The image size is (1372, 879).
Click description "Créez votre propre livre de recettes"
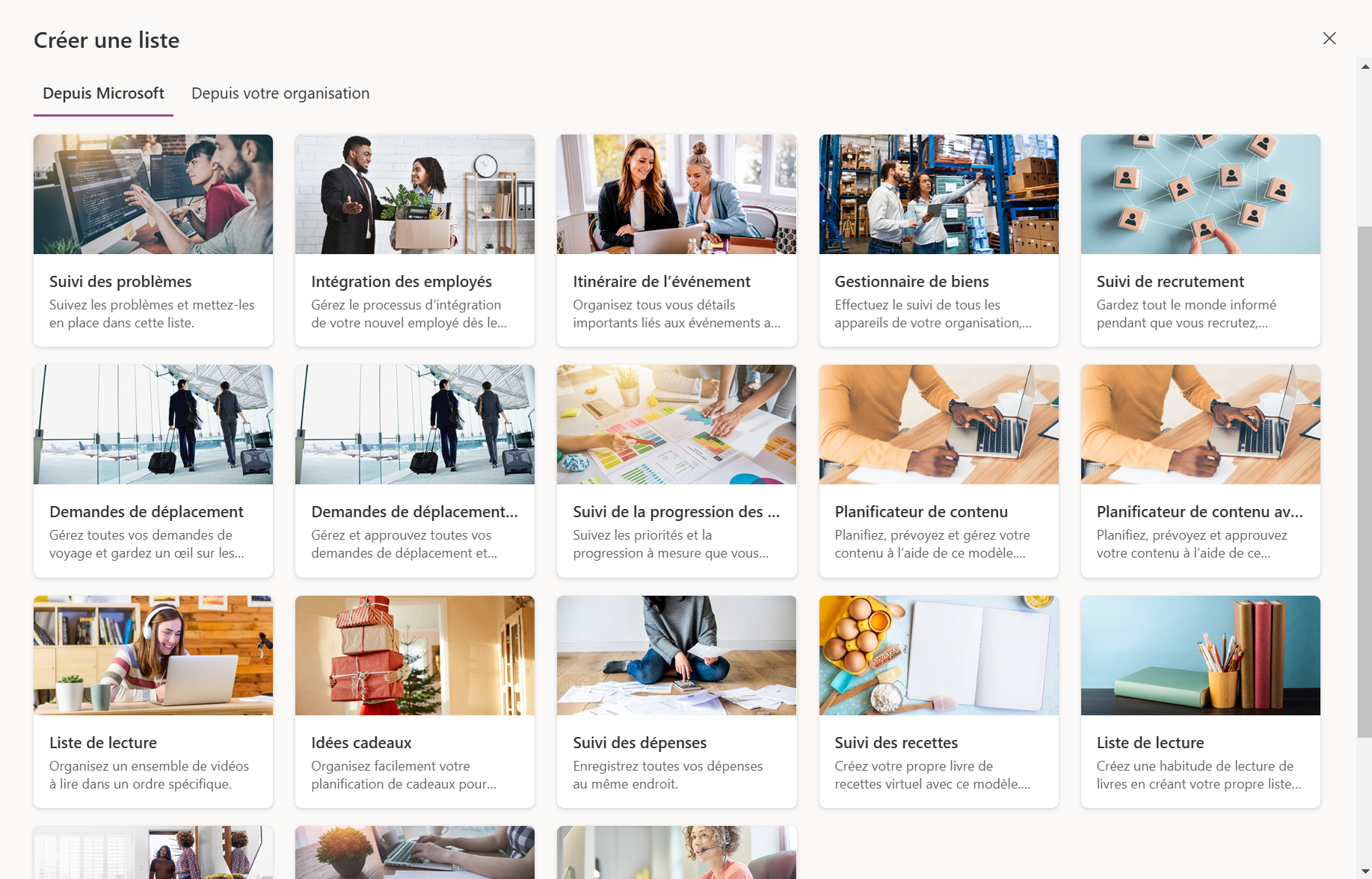932,775
